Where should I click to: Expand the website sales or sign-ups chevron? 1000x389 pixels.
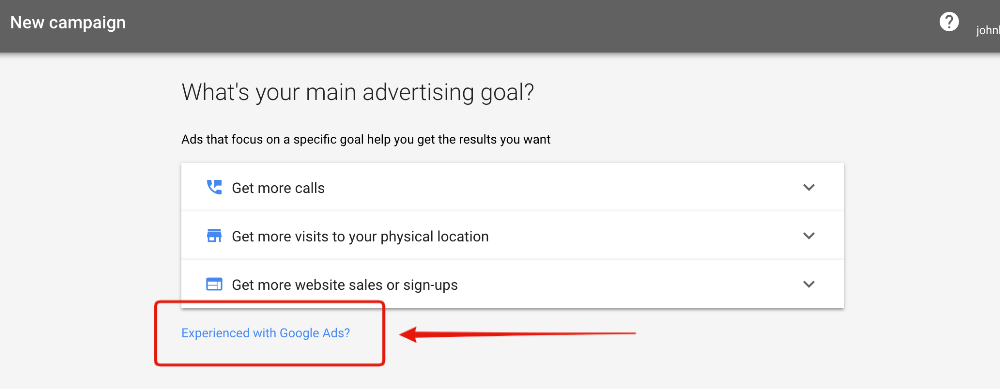coord(809,284)
